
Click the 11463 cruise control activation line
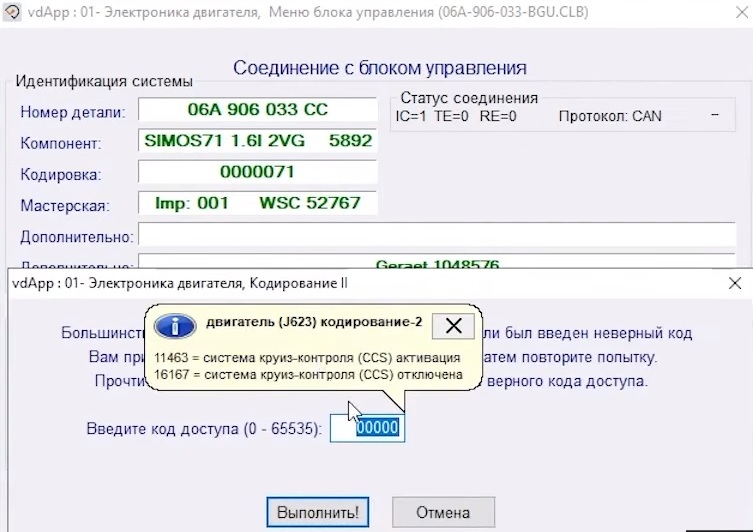[x=307, y=358]
